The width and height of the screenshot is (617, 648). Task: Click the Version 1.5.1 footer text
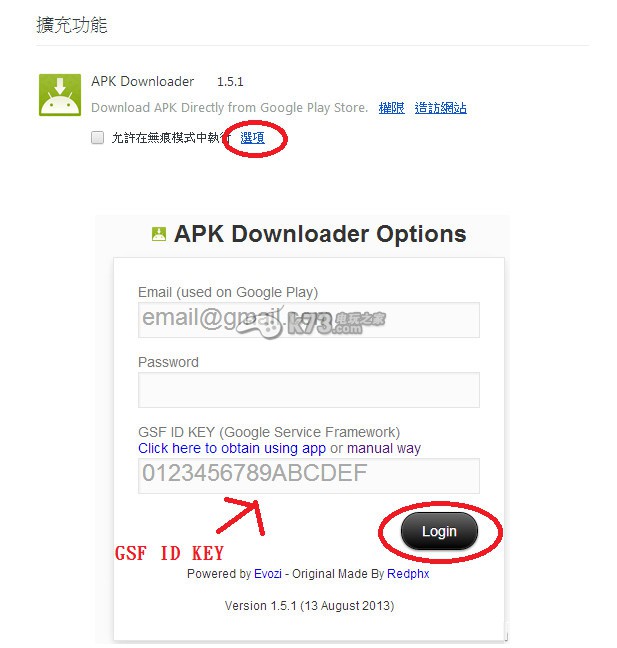click(x=309, y=605)
